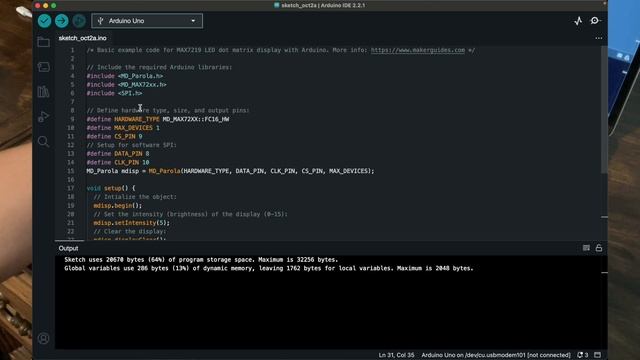Click the mdisp.begin(); line

(x=118, y=205)
